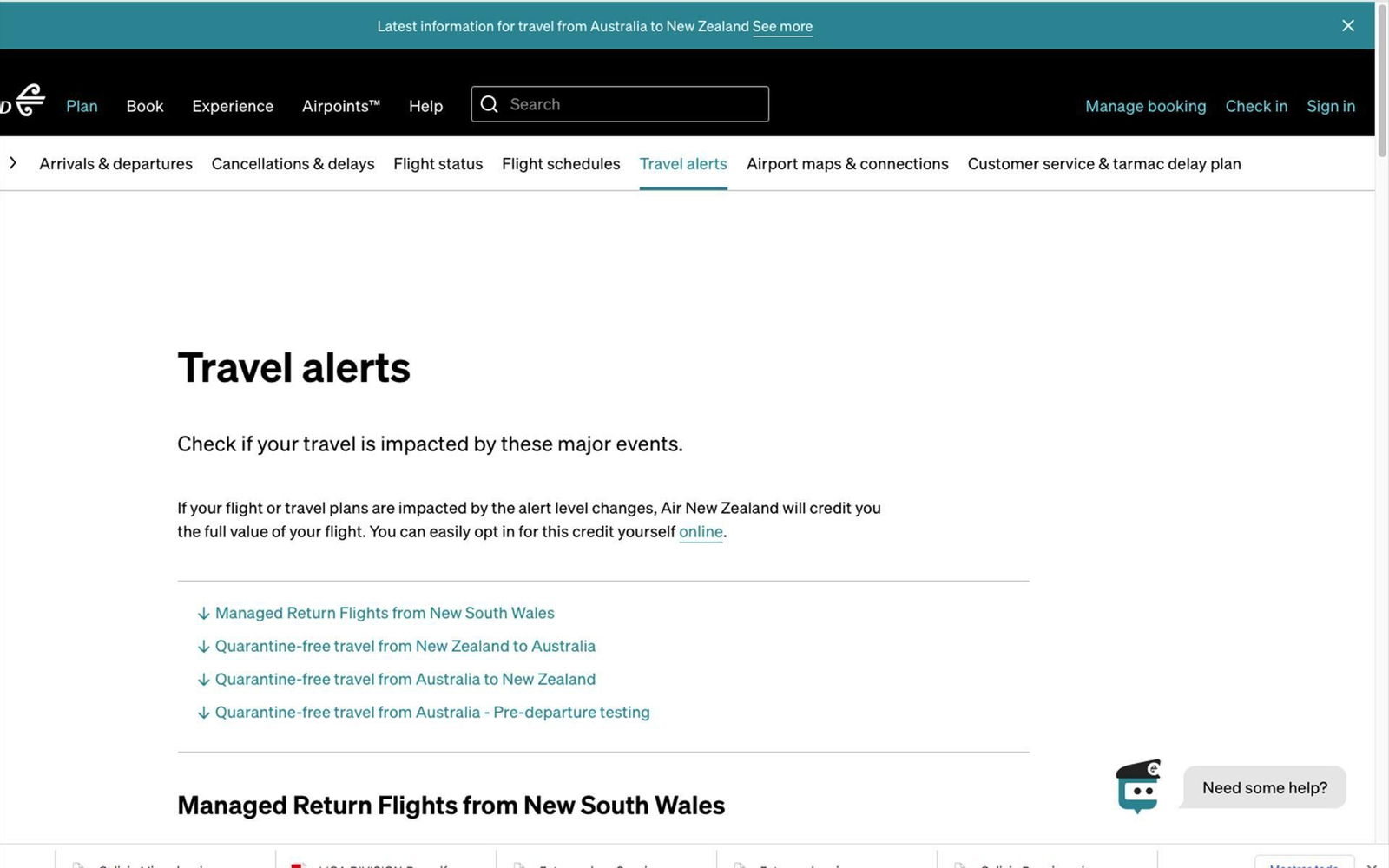Click the arrow icon next to Quarantine-free travel to Australia
The width and height of the screenshot is (1389, 868).
point(203,646)
